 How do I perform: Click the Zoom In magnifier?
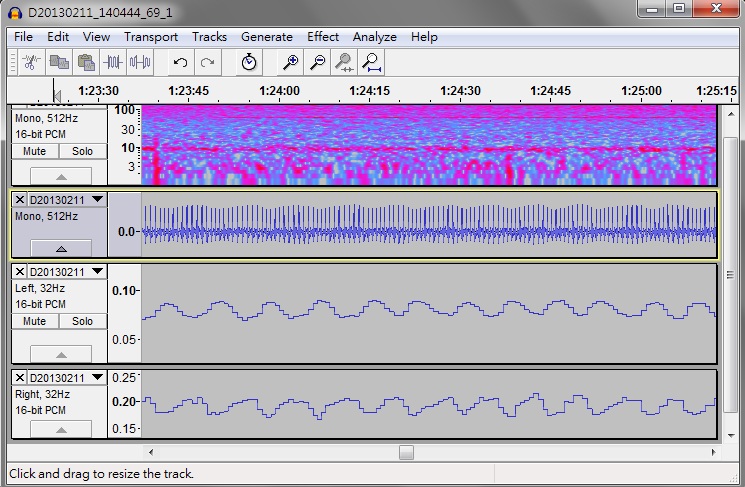click(x=290, y=62)
